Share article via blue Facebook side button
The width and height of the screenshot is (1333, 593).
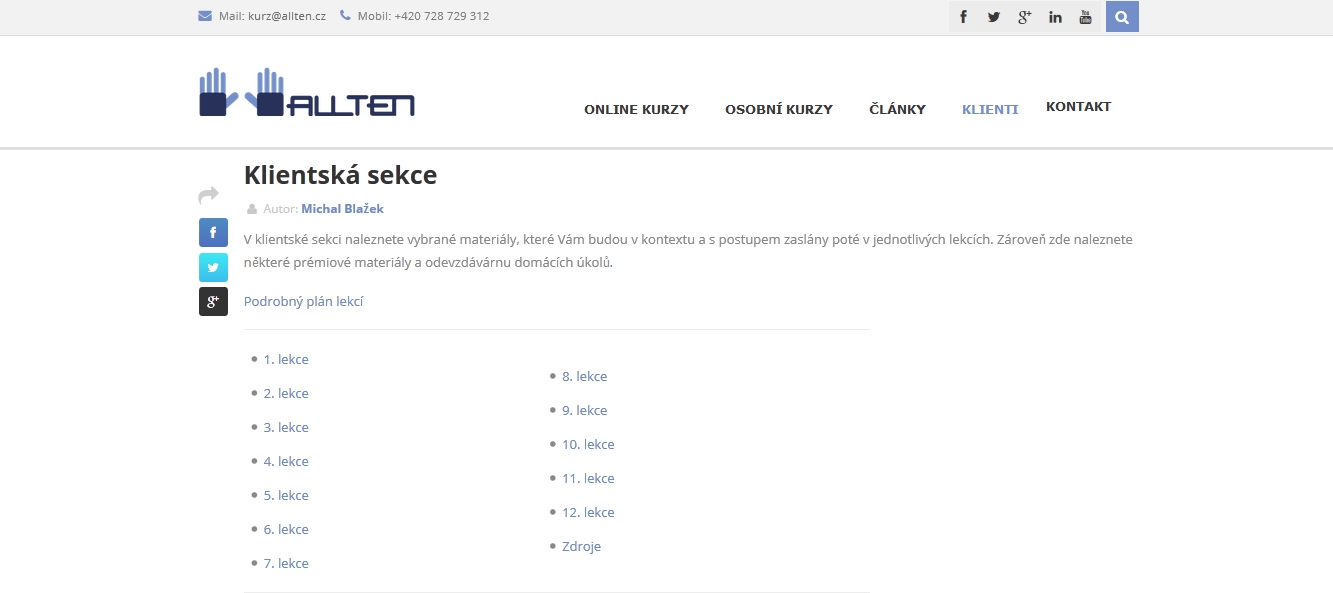(x=213, y=232)
